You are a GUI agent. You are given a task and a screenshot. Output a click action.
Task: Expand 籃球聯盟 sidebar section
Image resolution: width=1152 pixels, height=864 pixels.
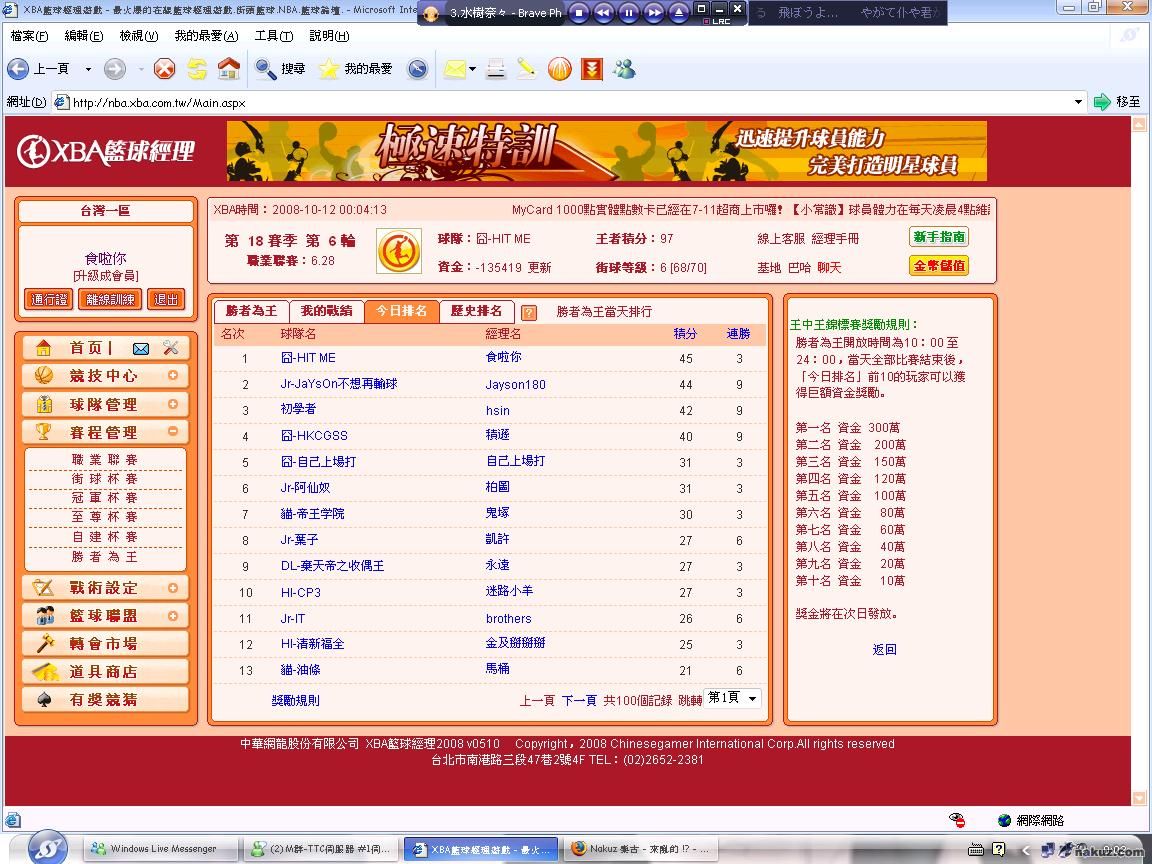(173, 616)
